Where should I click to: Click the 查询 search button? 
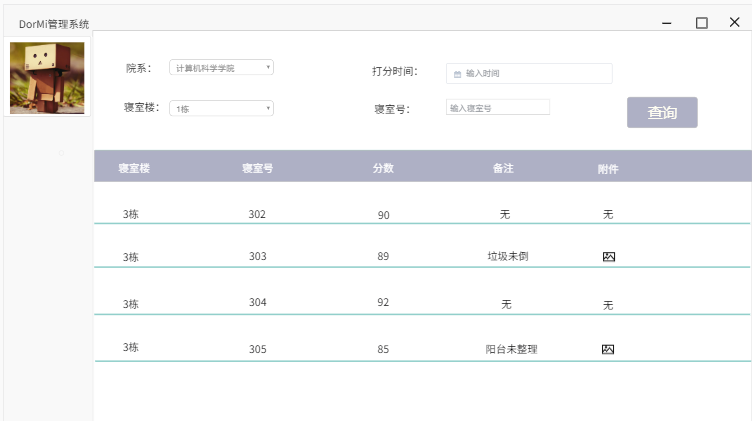coord(662,113)
